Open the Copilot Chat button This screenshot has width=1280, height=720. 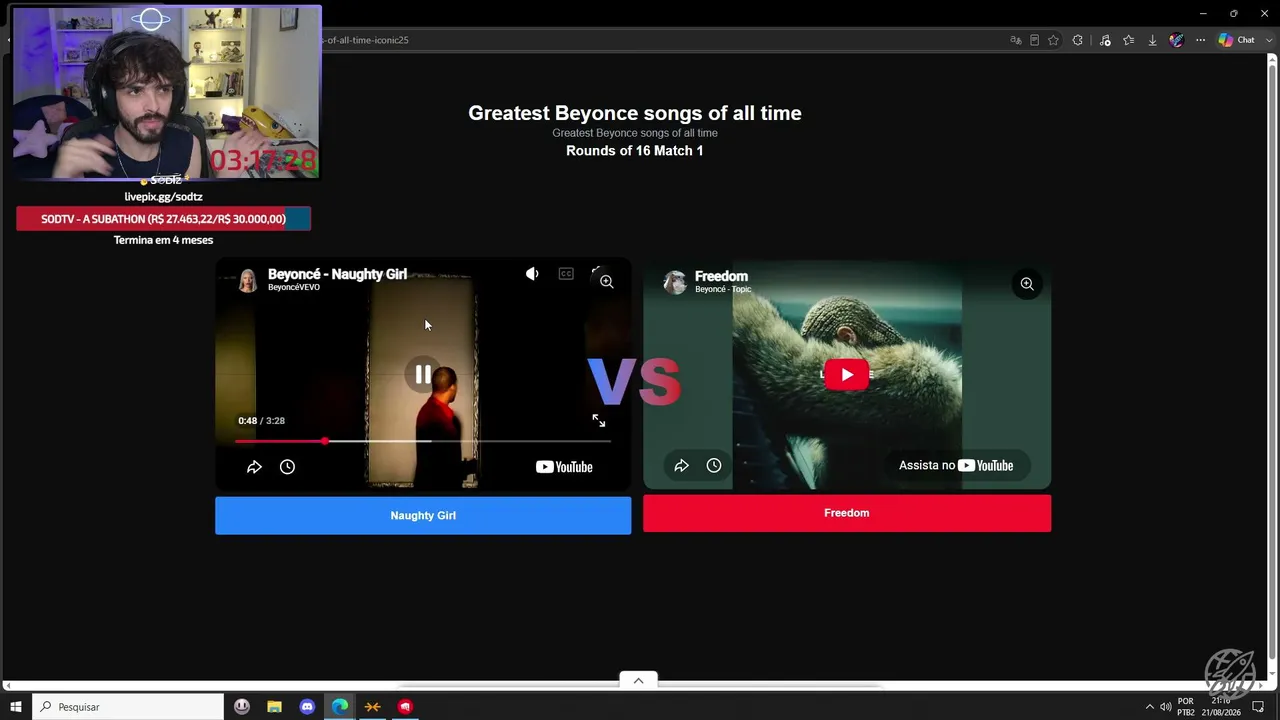pyautogui.click(x=1236, y=40)
